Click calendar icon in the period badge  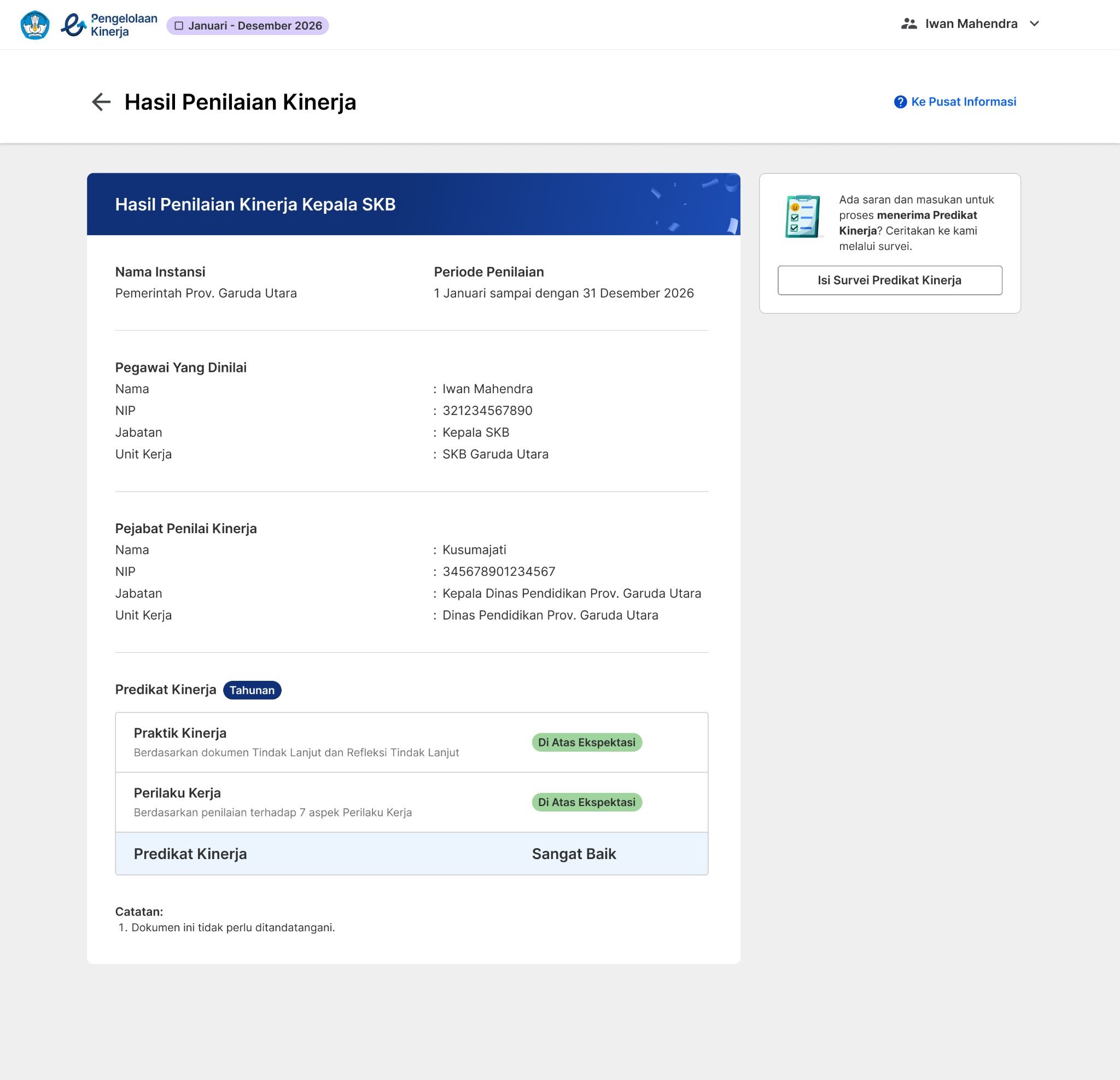pyautogui.click(x=179, y=26)
